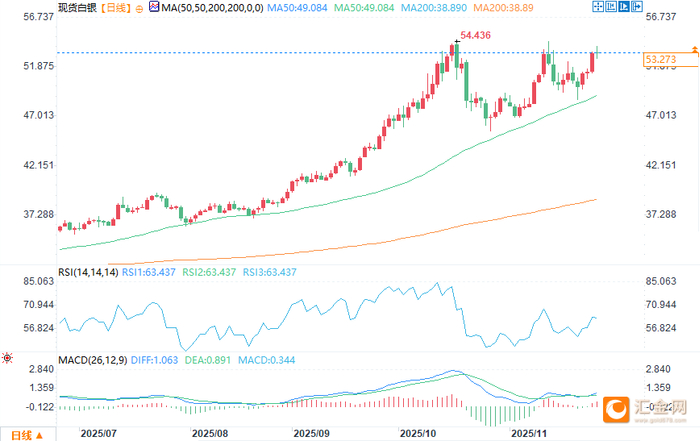Click the 2025/07 date label
The width and height of the screenshot is (700, 441).
click(x=98, y=433)
